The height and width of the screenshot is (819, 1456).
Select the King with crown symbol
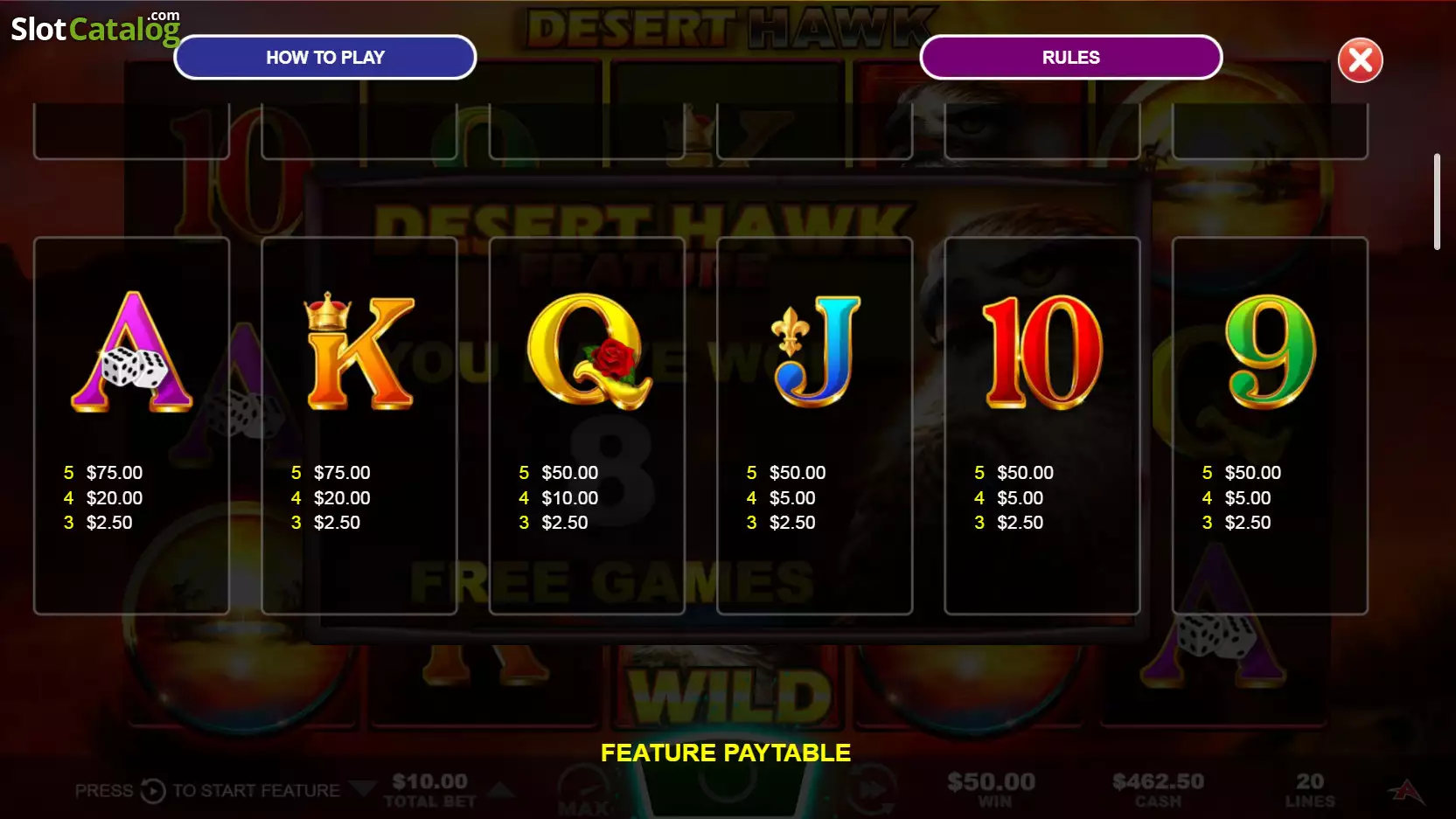[x=359, y=351]
